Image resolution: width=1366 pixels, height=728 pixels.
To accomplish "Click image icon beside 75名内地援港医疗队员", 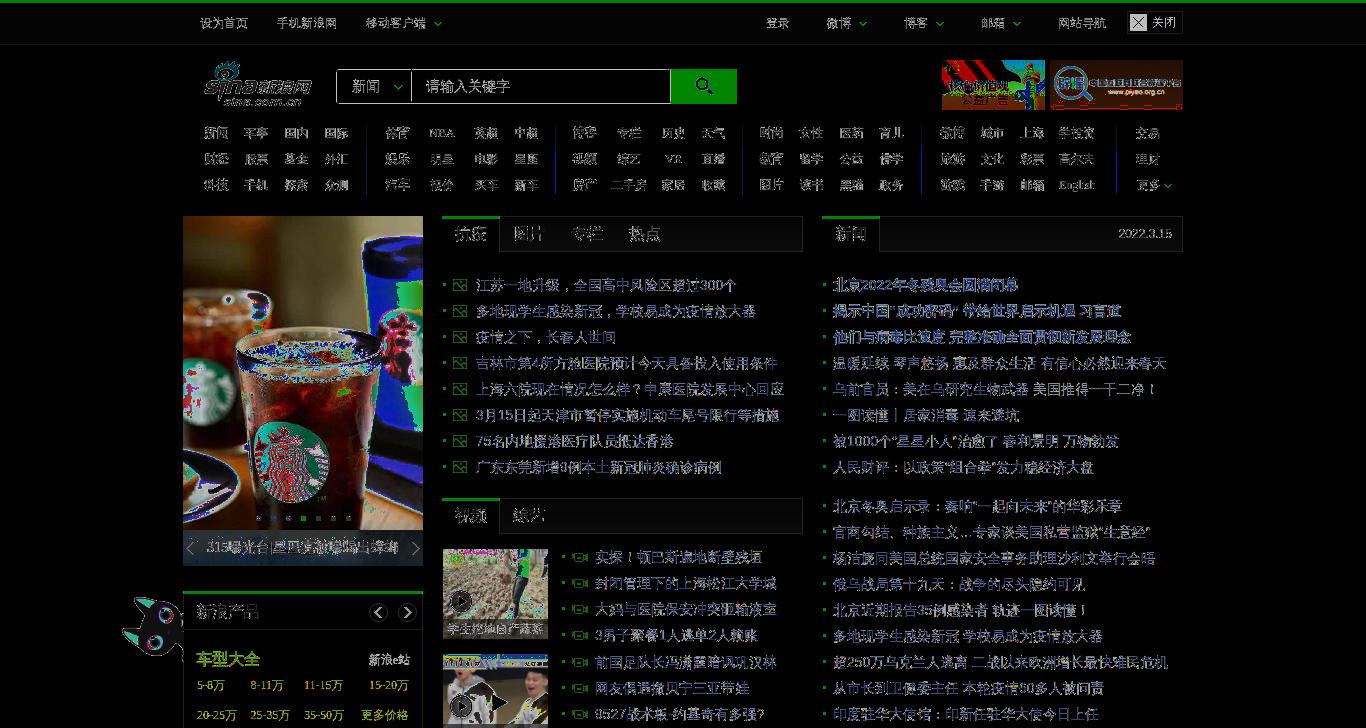I will tap(460, 441).
